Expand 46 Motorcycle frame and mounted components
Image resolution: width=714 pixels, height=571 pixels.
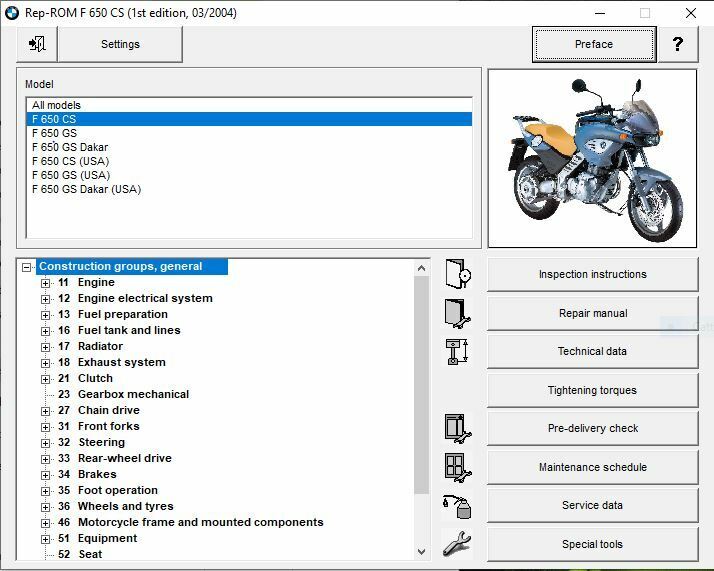45,523
